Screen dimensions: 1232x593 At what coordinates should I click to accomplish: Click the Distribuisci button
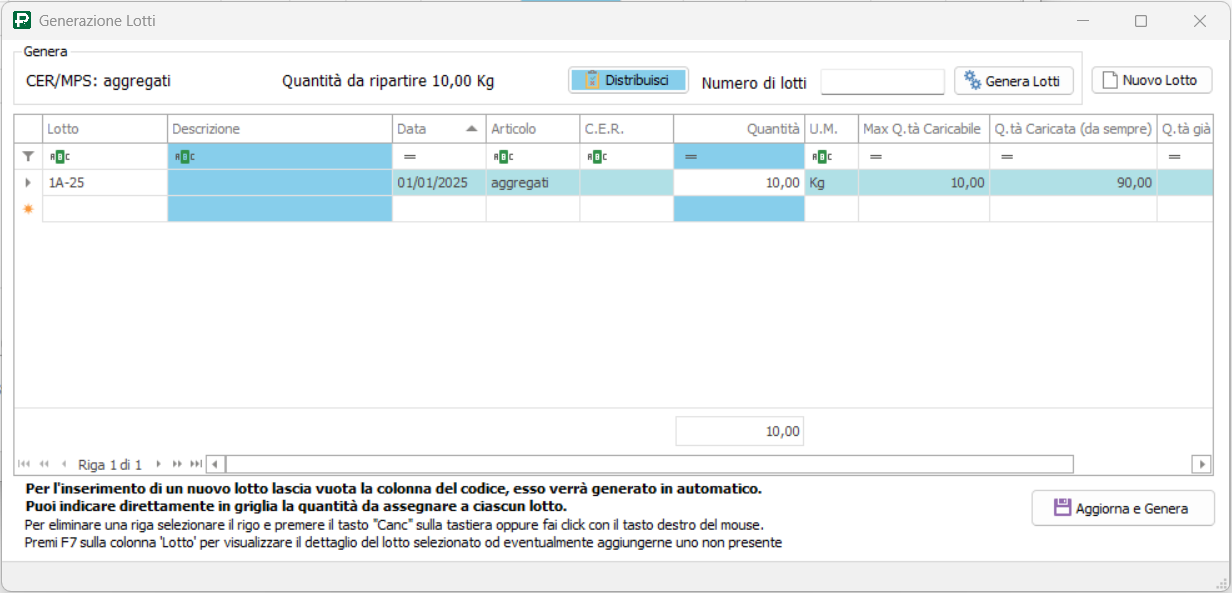point(628,80)
